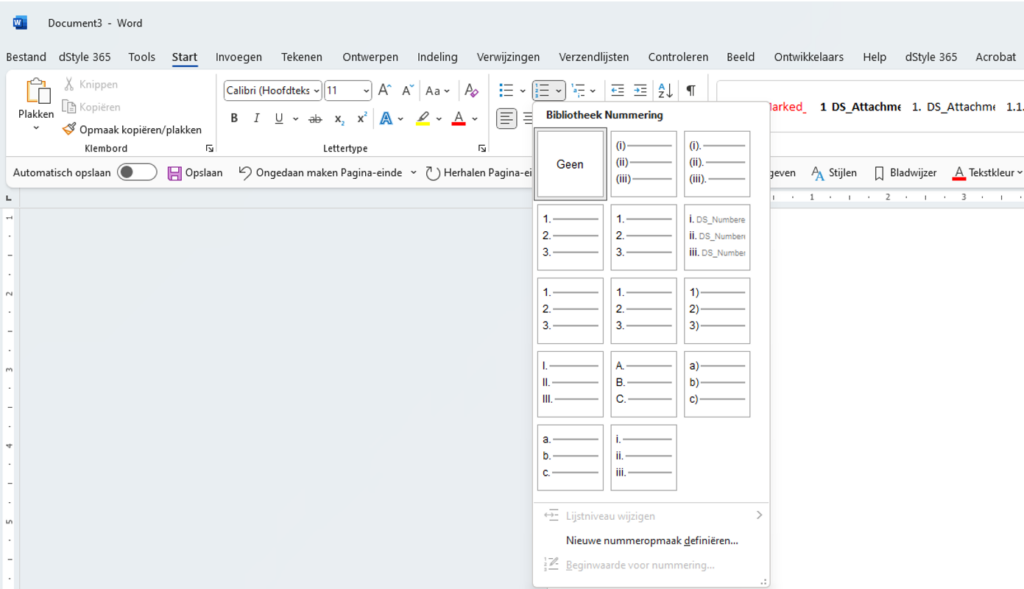Sort text with A-Z sort icon

pyautogui.click(x=665, y=90)
